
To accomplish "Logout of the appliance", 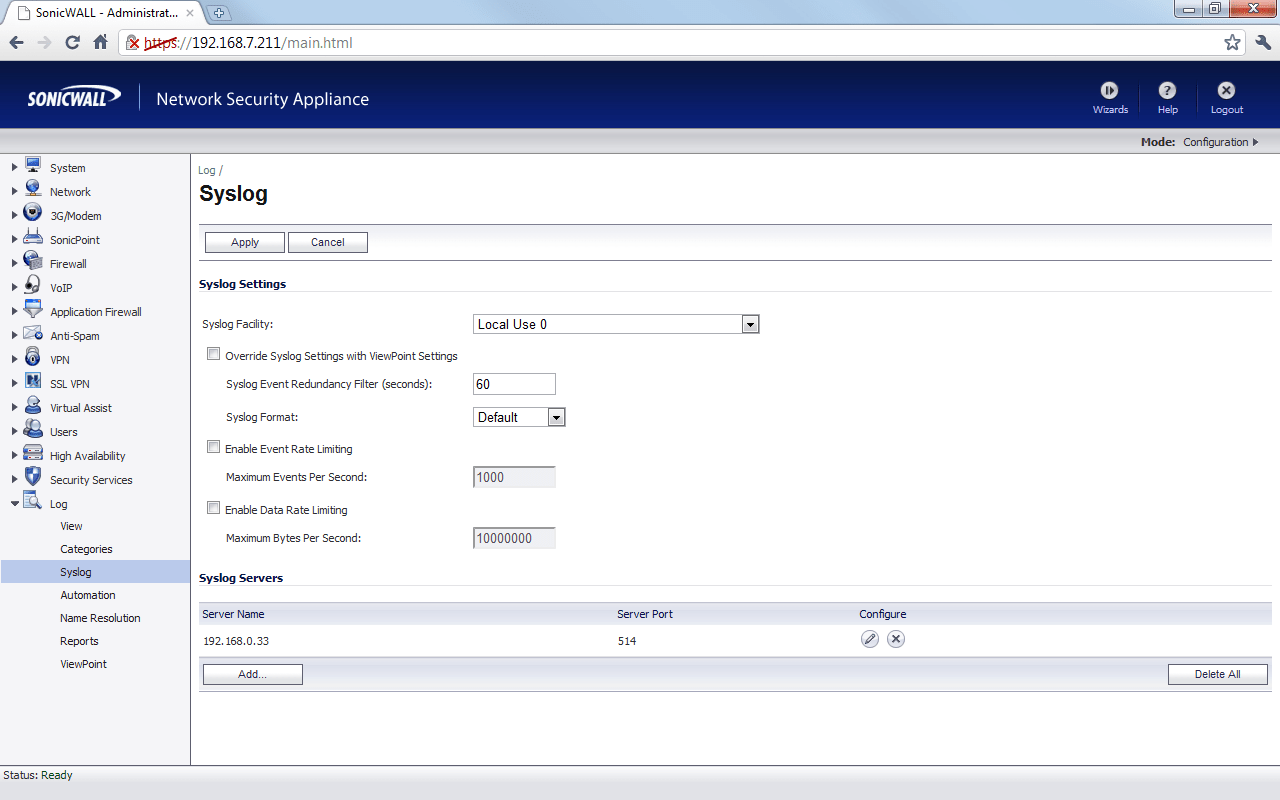I will coord(1225,97).
